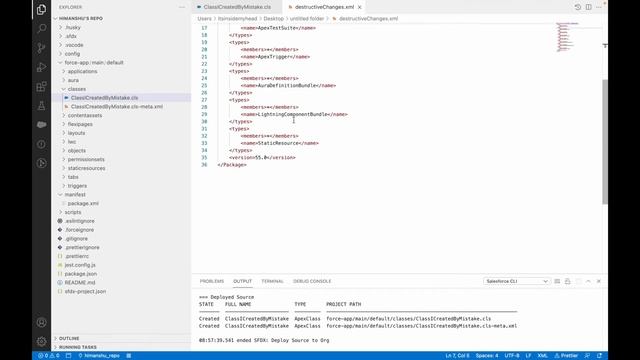Screen dimensions: 640x360
Task: Click the Prettier status bar item
Action: click(x=566, y=356)
